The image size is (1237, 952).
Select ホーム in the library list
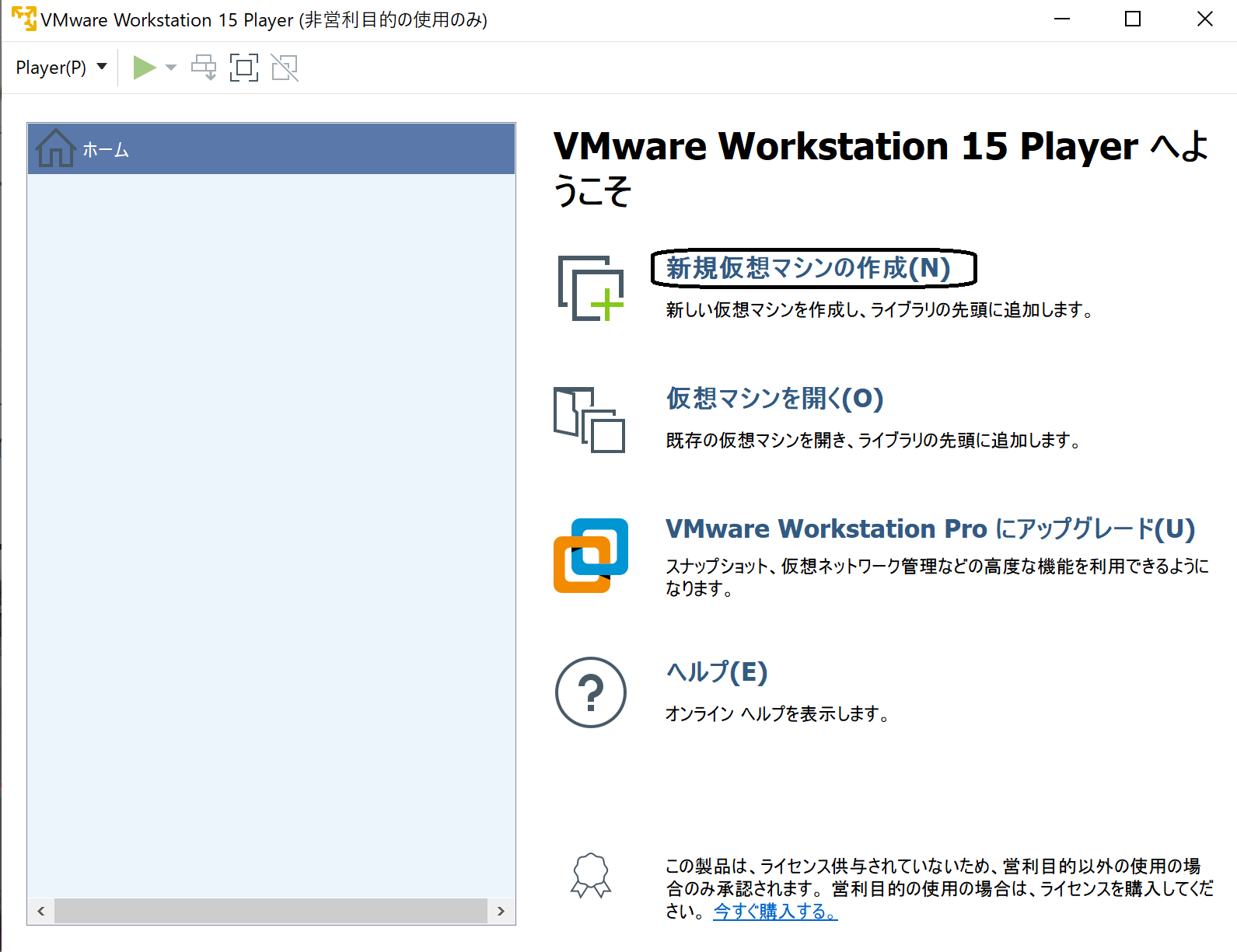[107, 149]
